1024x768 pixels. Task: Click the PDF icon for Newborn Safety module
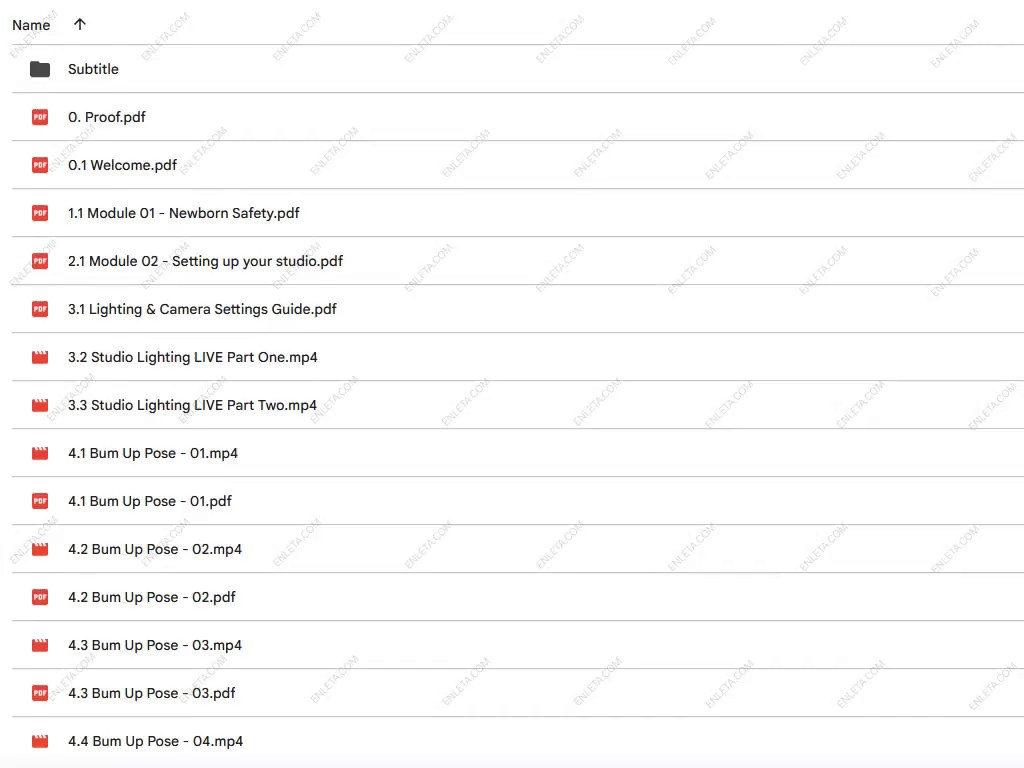tap(40, 213)
